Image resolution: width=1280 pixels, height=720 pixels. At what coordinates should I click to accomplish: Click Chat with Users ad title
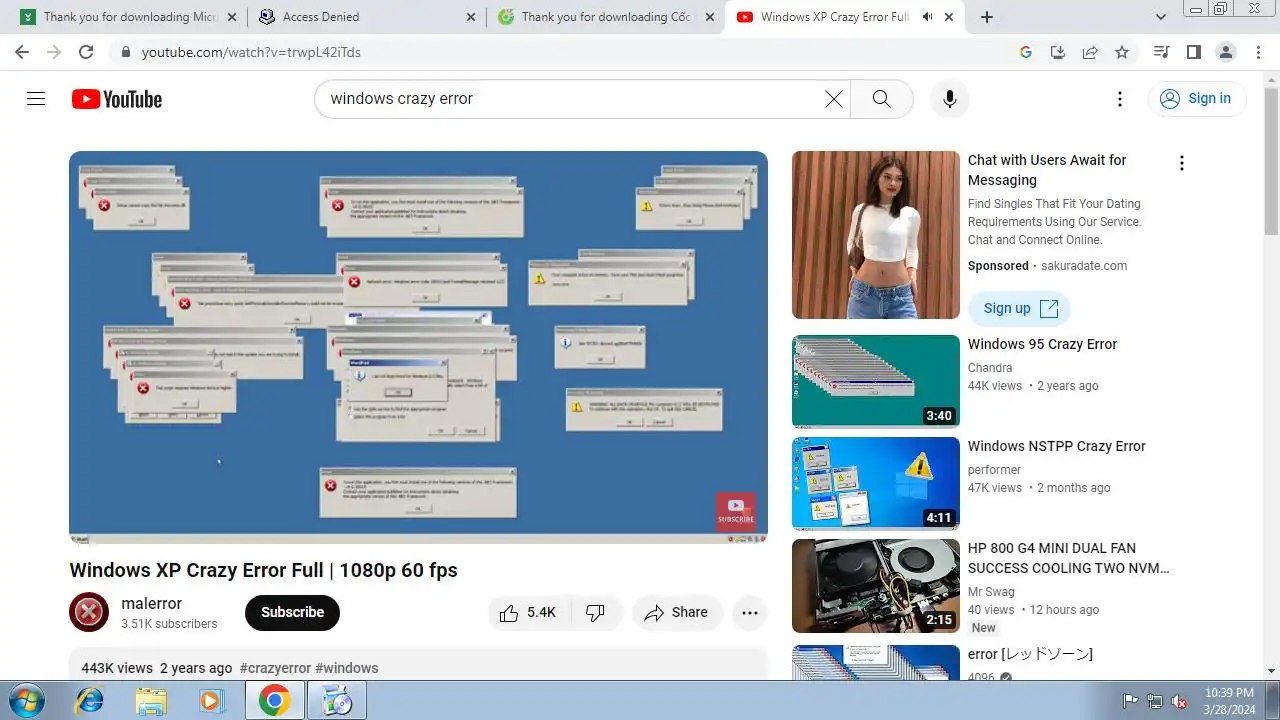pyautogui.click(x=1047, y=170)
